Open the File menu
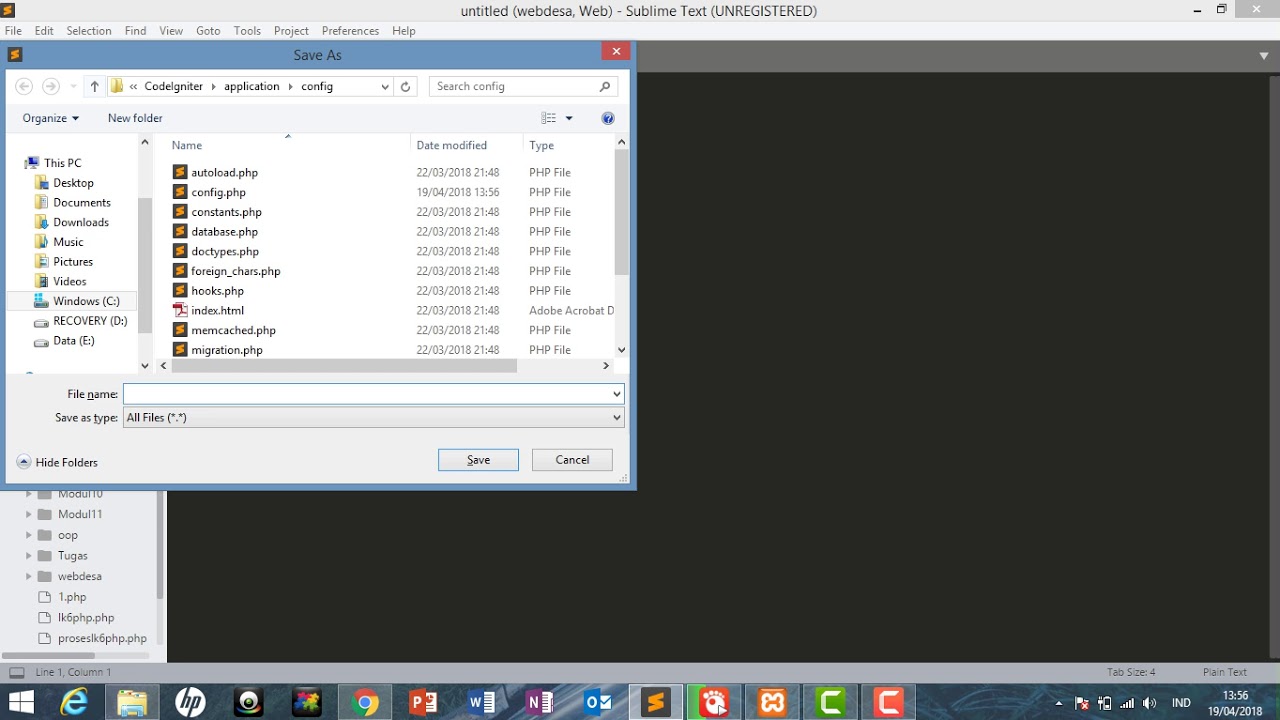The width and height of the screenshot is (1280, 720). (x=13, y=31)
